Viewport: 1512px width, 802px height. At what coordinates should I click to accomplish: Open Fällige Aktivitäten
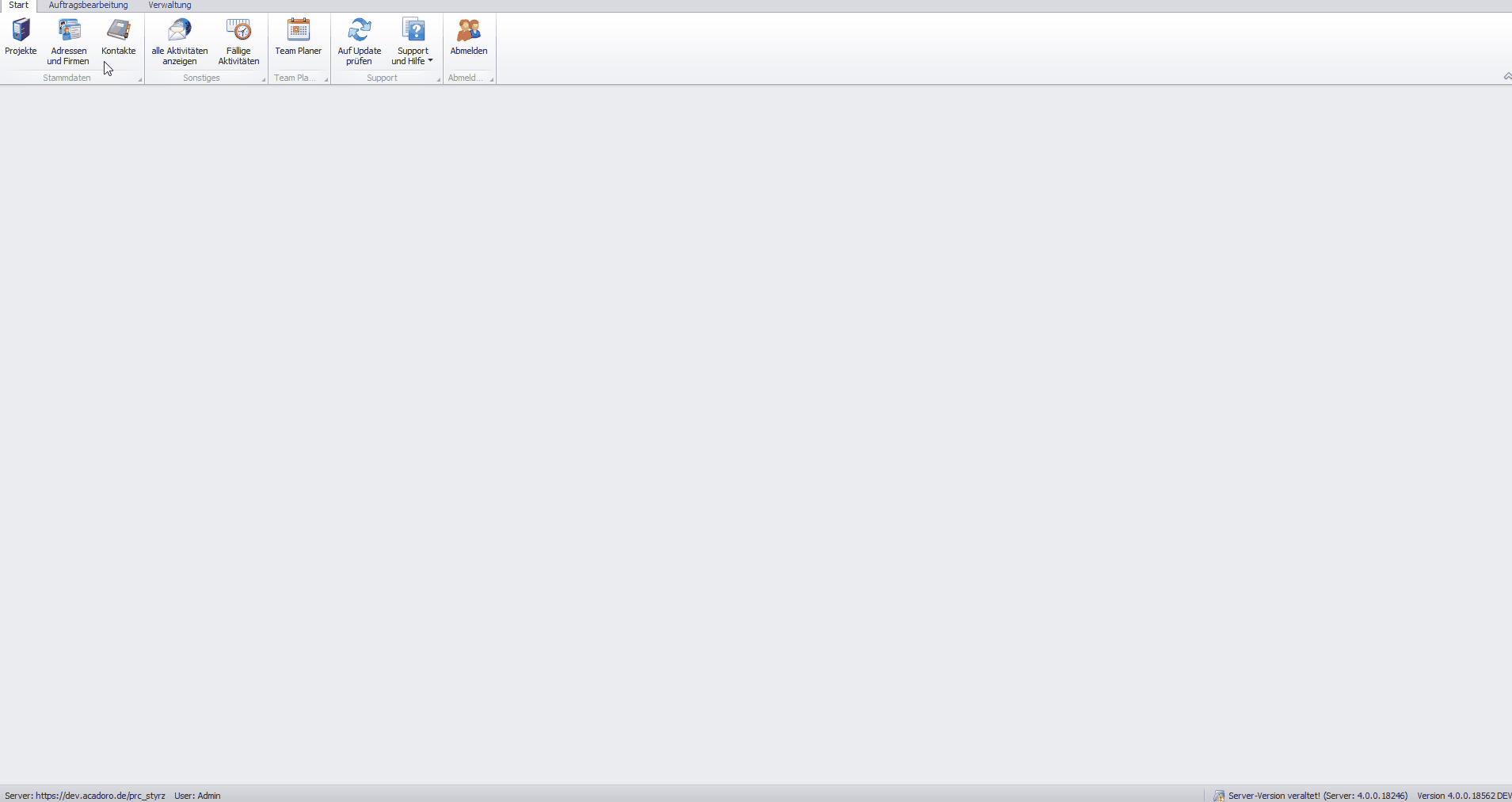coord(238,41)
